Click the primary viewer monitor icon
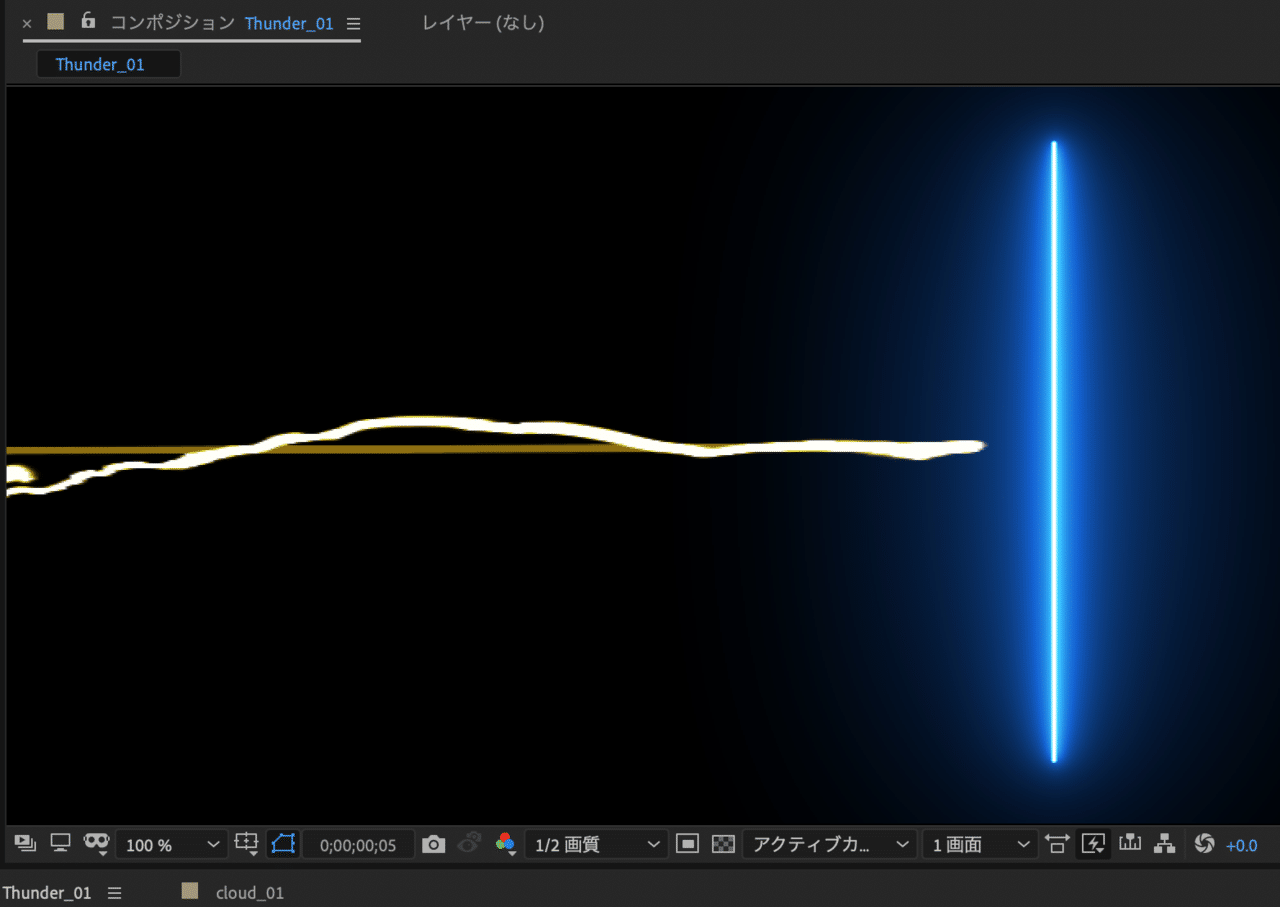This screenshot has width=1280, height=907. click(x=60, y=844)
